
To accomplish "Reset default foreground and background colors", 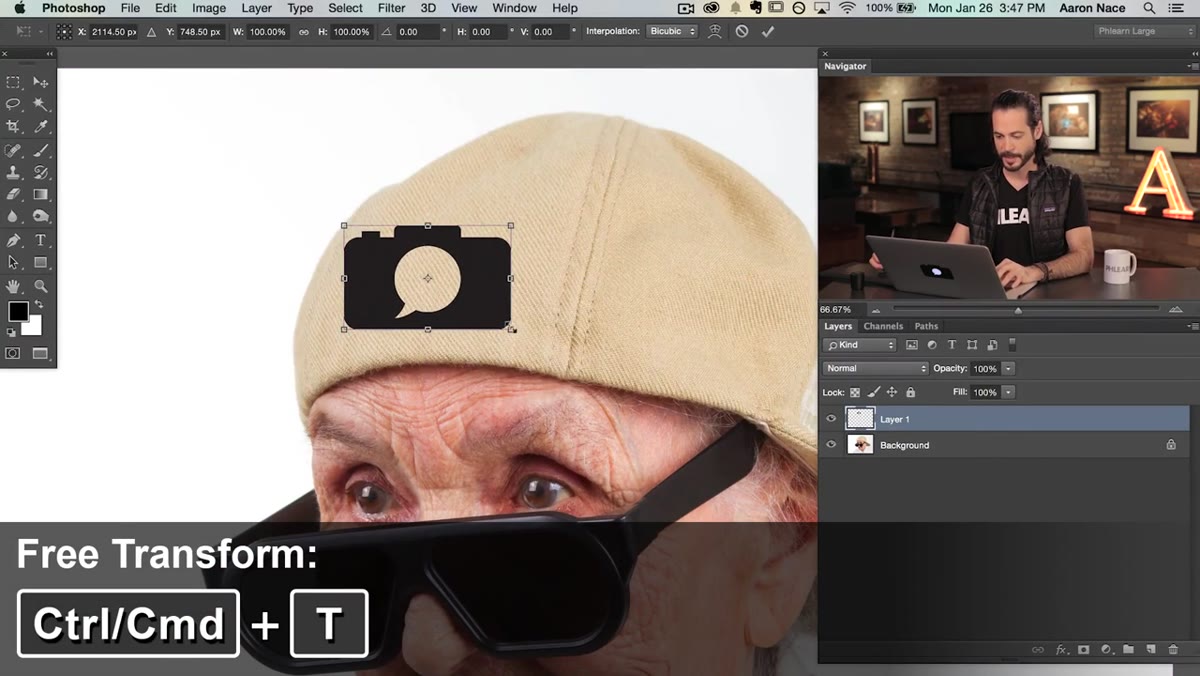I will (11, 333).
